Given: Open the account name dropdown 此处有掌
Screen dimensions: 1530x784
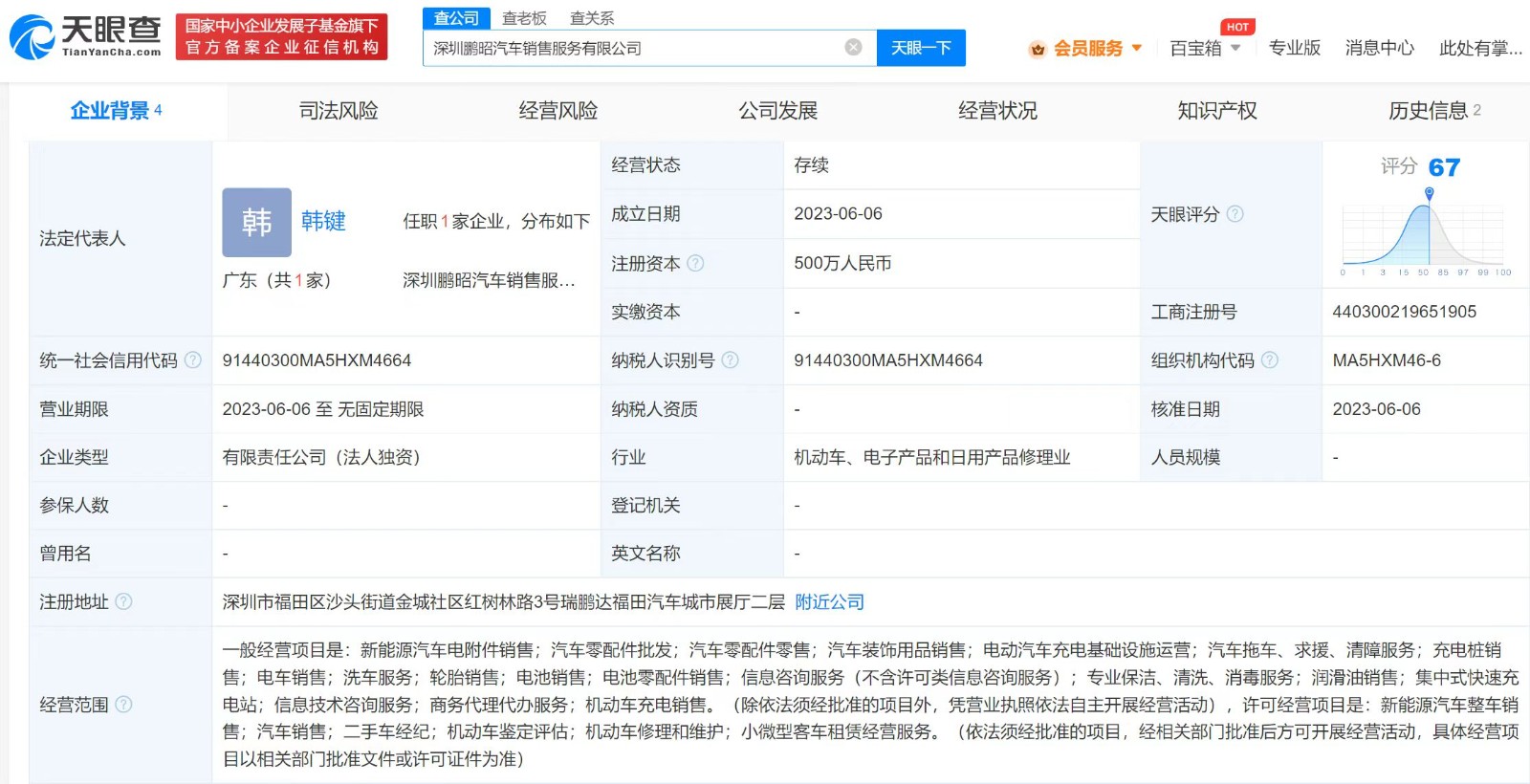Looking at the screenshot, I should coord(1479,48).
